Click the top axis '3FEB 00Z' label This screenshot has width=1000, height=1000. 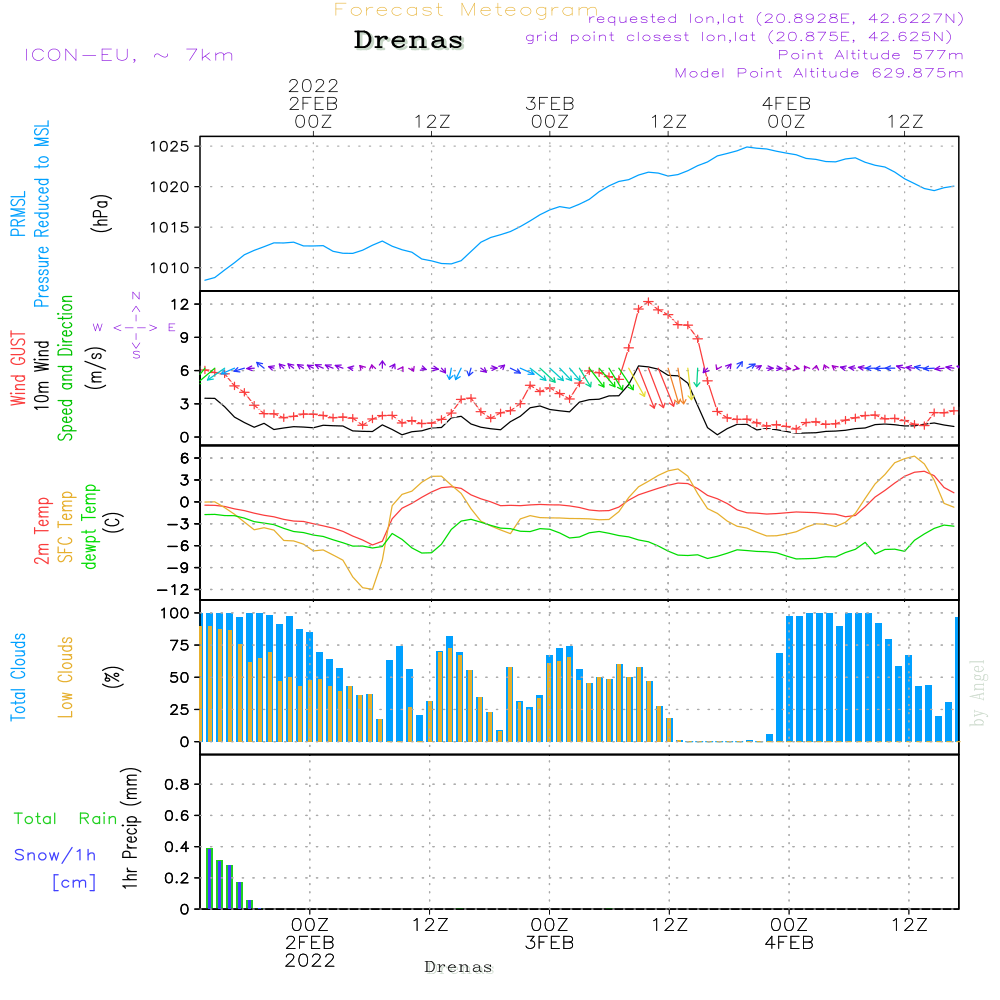tap(550, 112)
